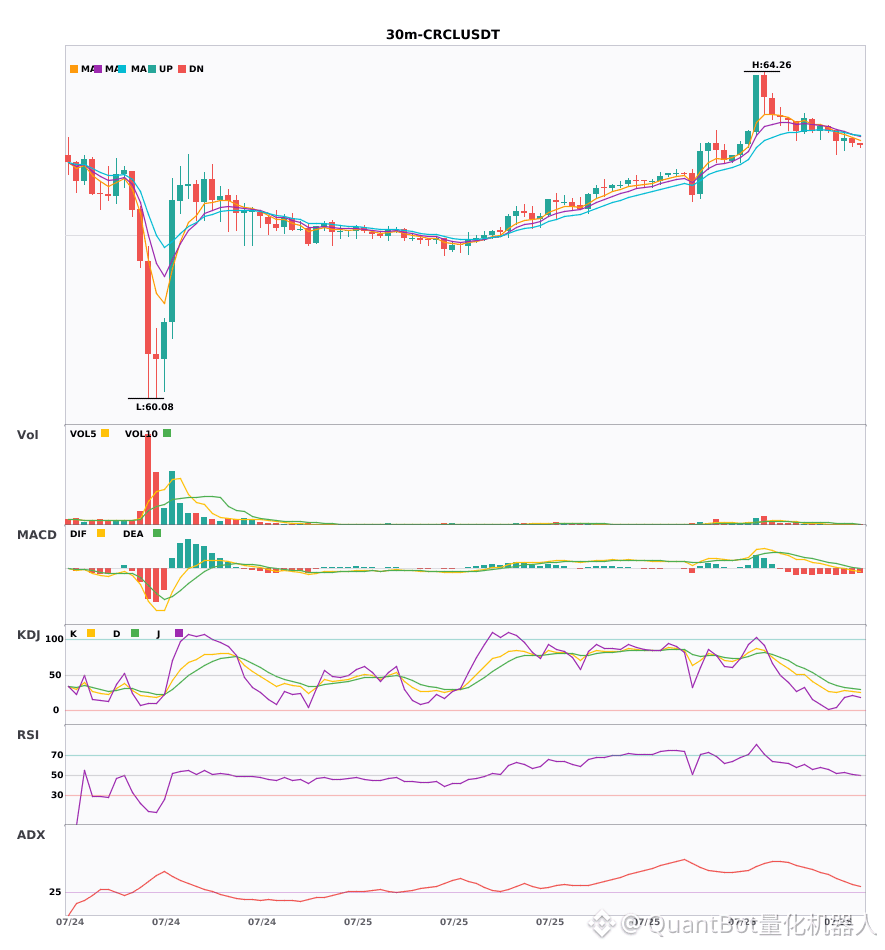
Task: Click the 70 level on RSI axis
Action: coord(57,755)
